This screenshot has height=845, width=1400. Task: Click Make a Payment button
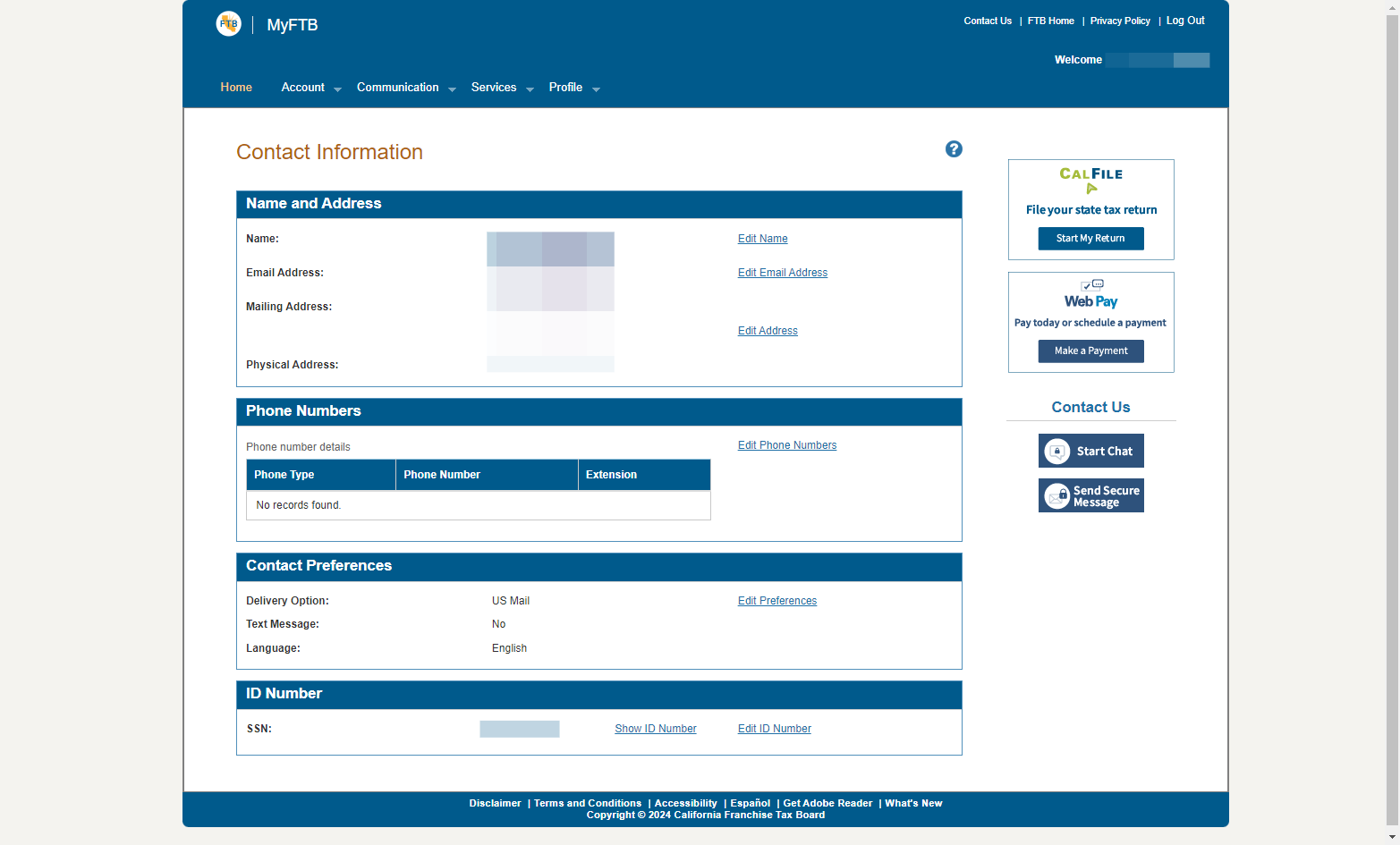[1091, 351]
